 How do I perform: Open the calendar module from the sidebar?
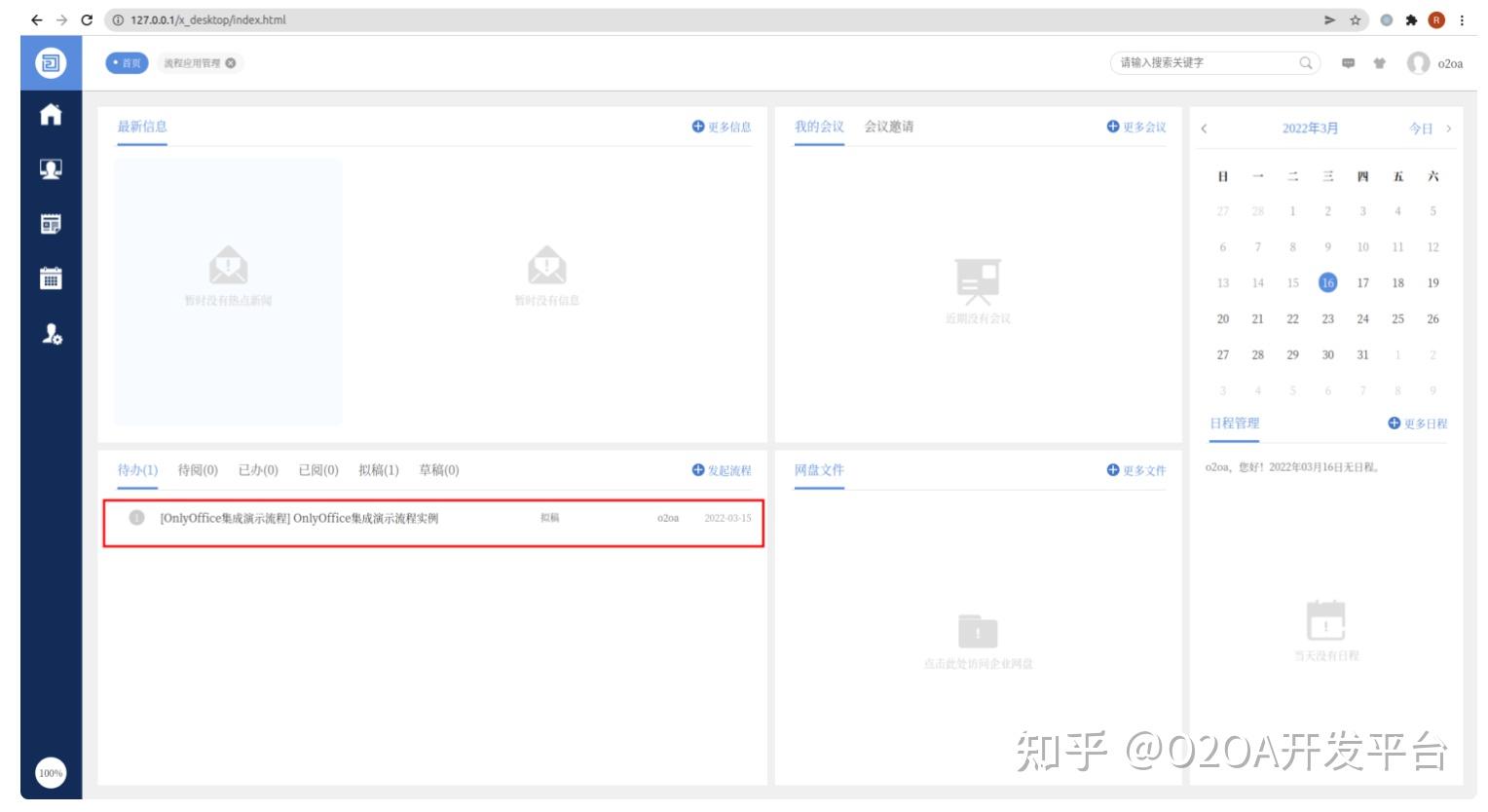click(x=50, y=278)
